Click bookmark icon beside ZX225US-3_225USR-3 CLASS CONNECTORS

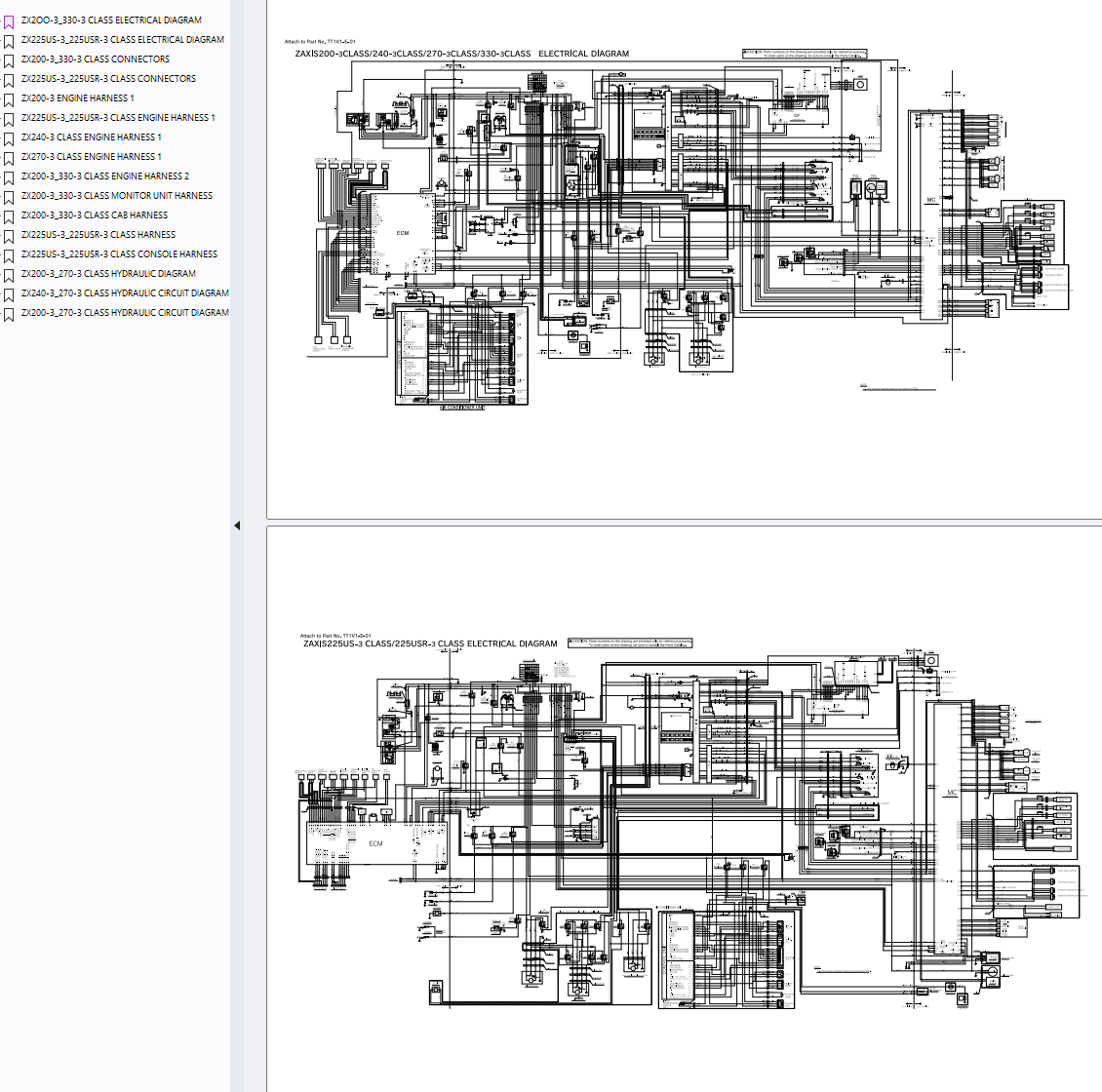(9, 81)
